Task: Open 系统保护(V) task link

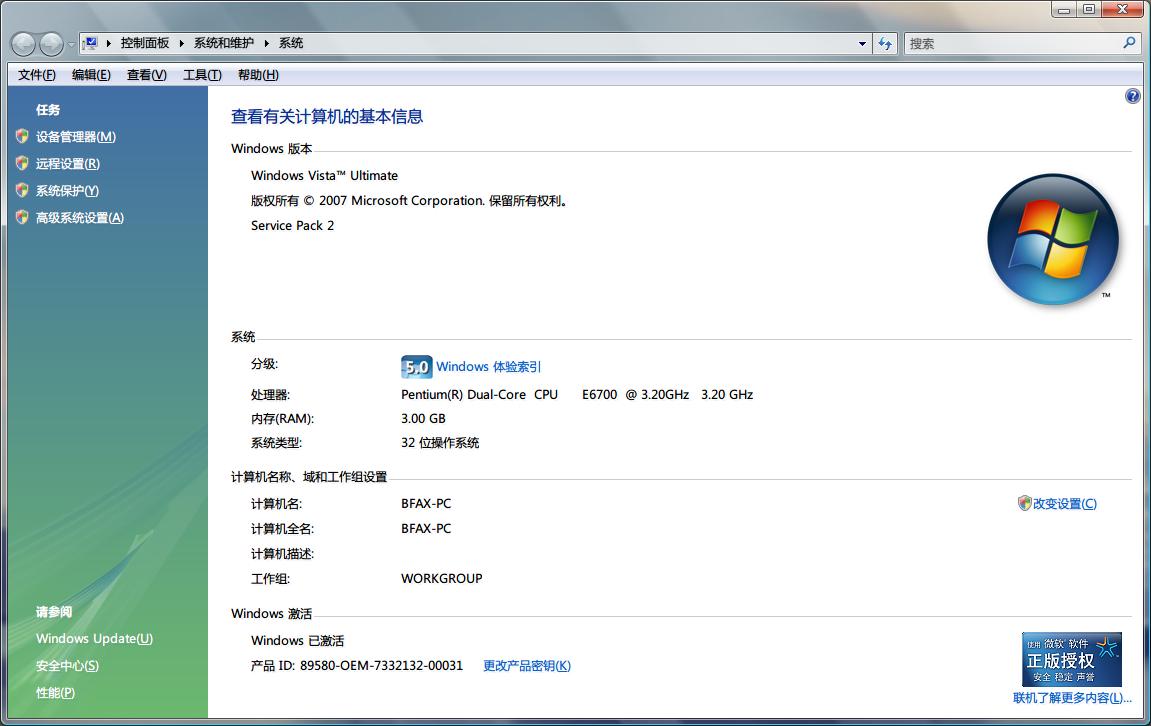Action: click(67, 191)
